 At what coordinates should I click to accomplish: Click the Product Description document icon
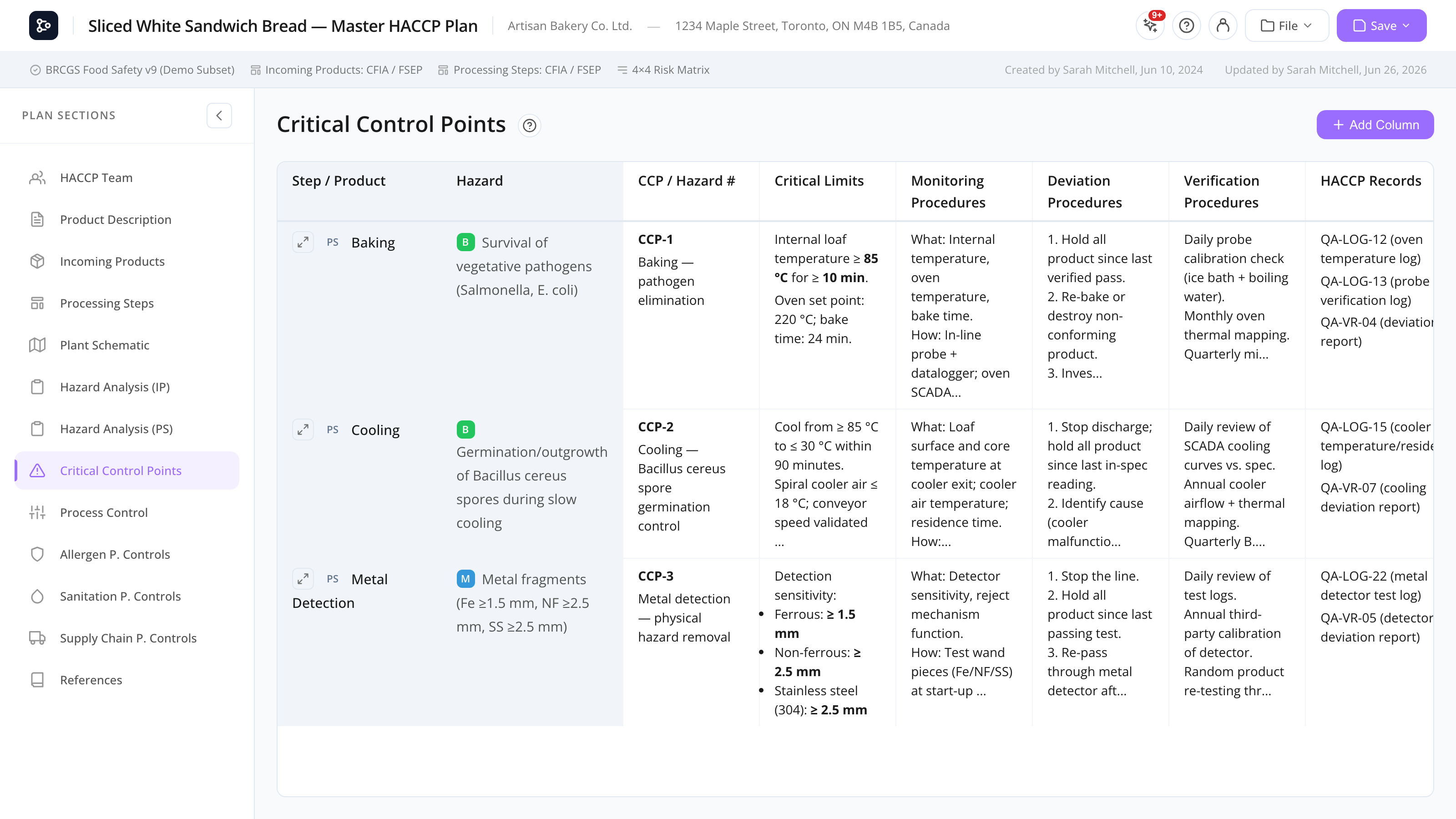coord(37,219)
